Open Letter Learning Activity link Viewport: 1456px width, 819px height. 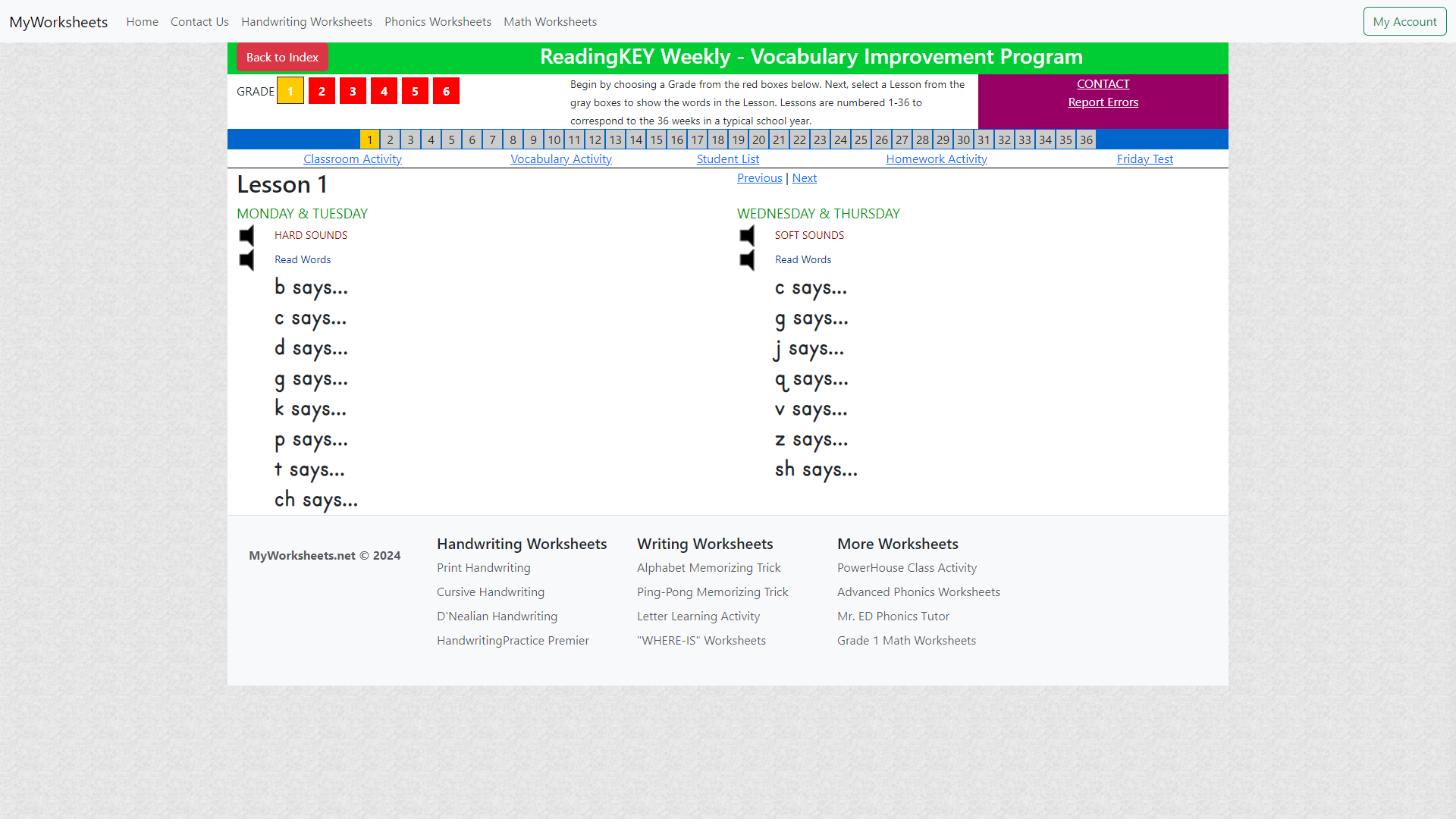coord(698,617)
